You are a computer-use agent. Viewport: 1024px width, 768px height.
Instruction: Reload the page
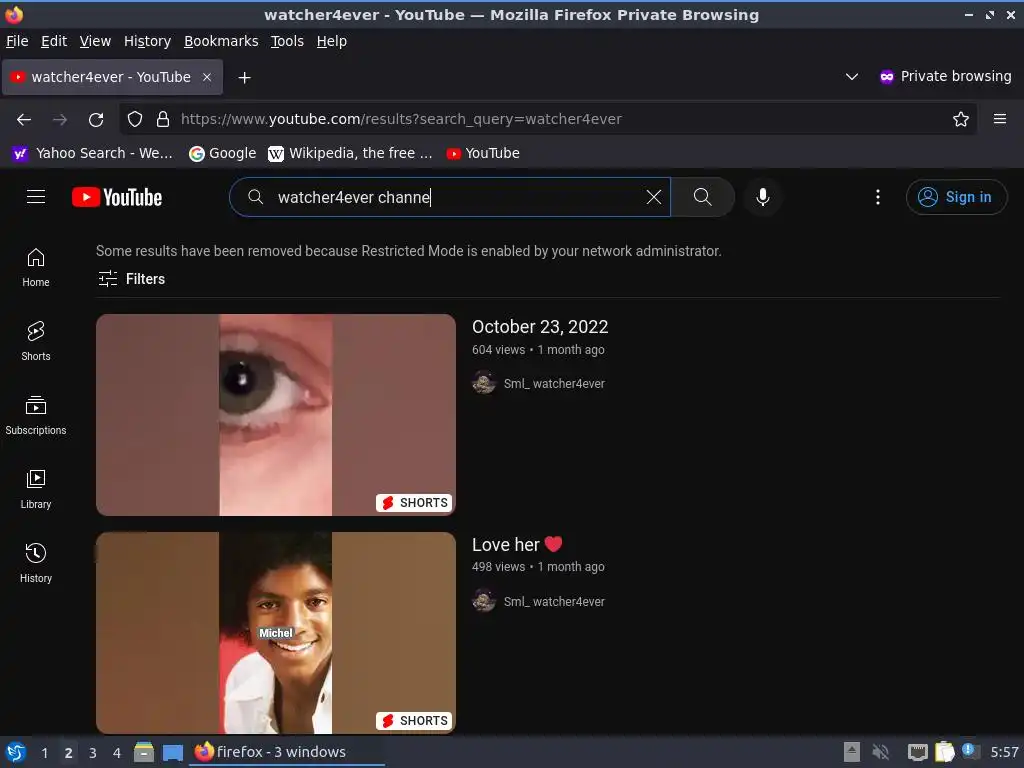(96, 120)
